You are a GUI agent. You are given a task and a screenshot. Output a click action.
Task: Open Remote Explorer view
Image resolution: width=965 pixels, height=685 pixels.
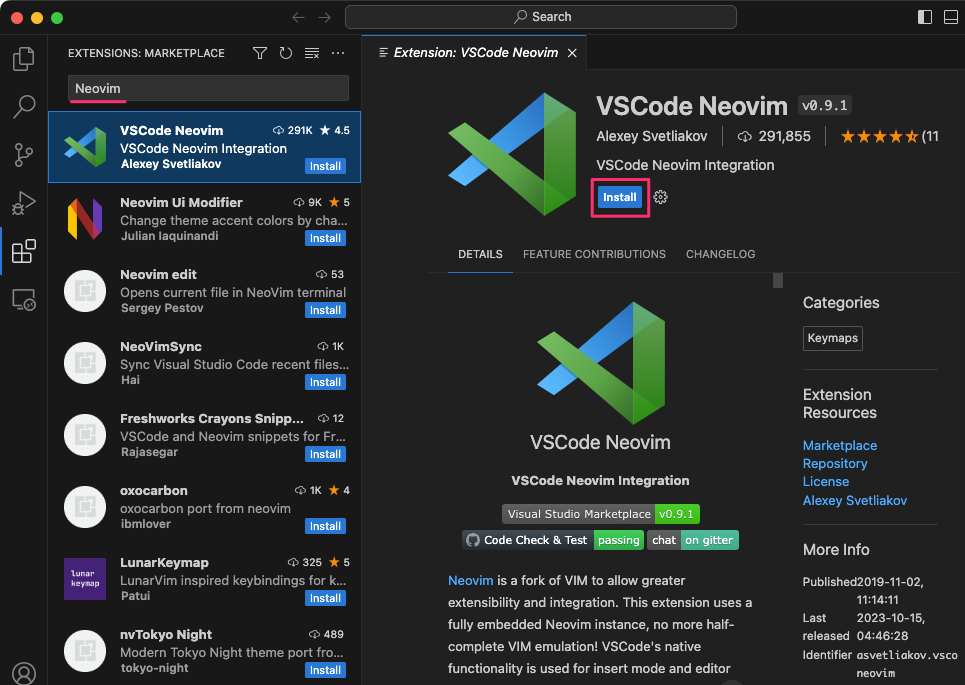coord(23,300)
